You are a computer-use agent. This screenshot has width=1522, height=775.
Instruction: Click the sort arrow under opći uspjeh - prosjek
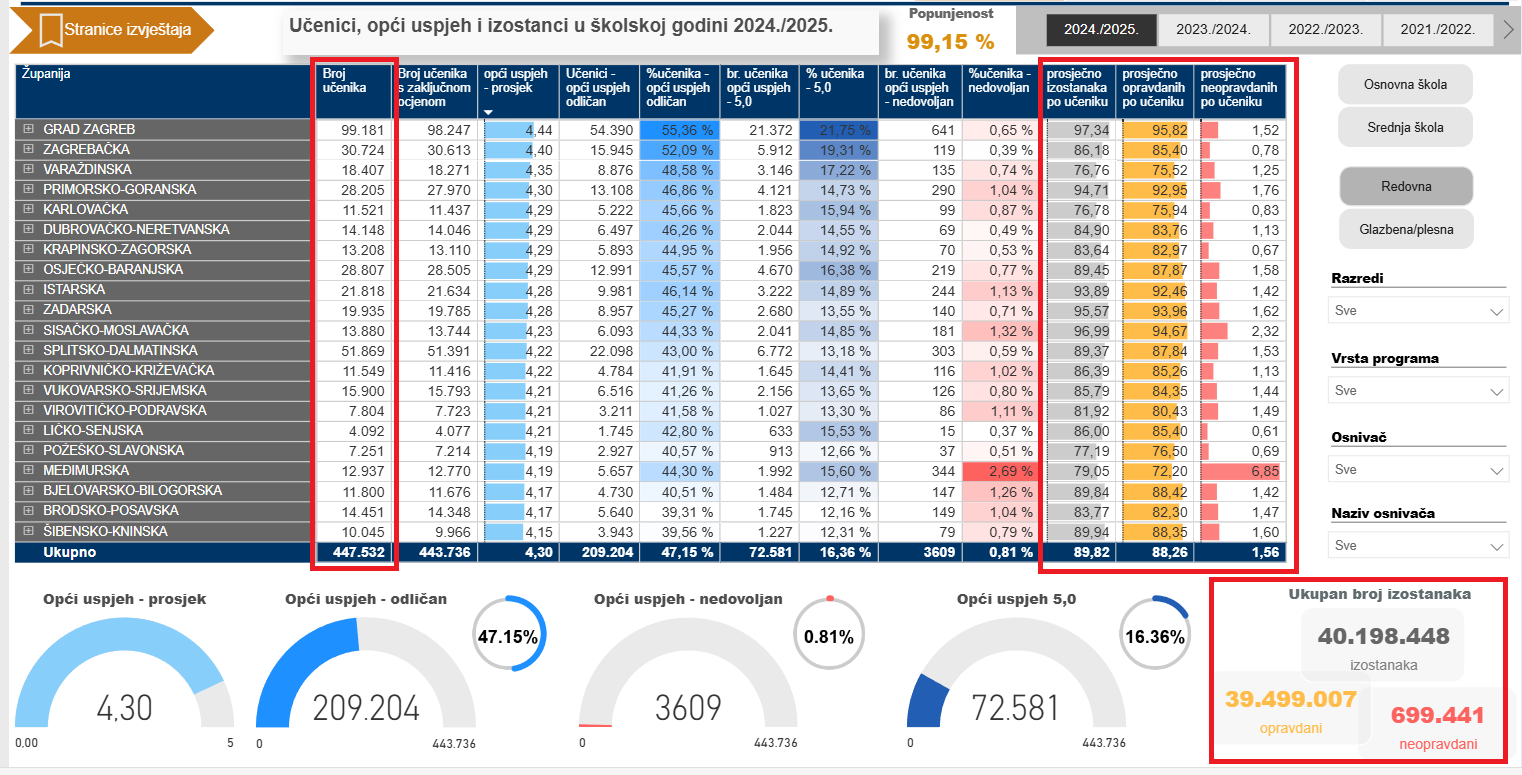[488, 112]
